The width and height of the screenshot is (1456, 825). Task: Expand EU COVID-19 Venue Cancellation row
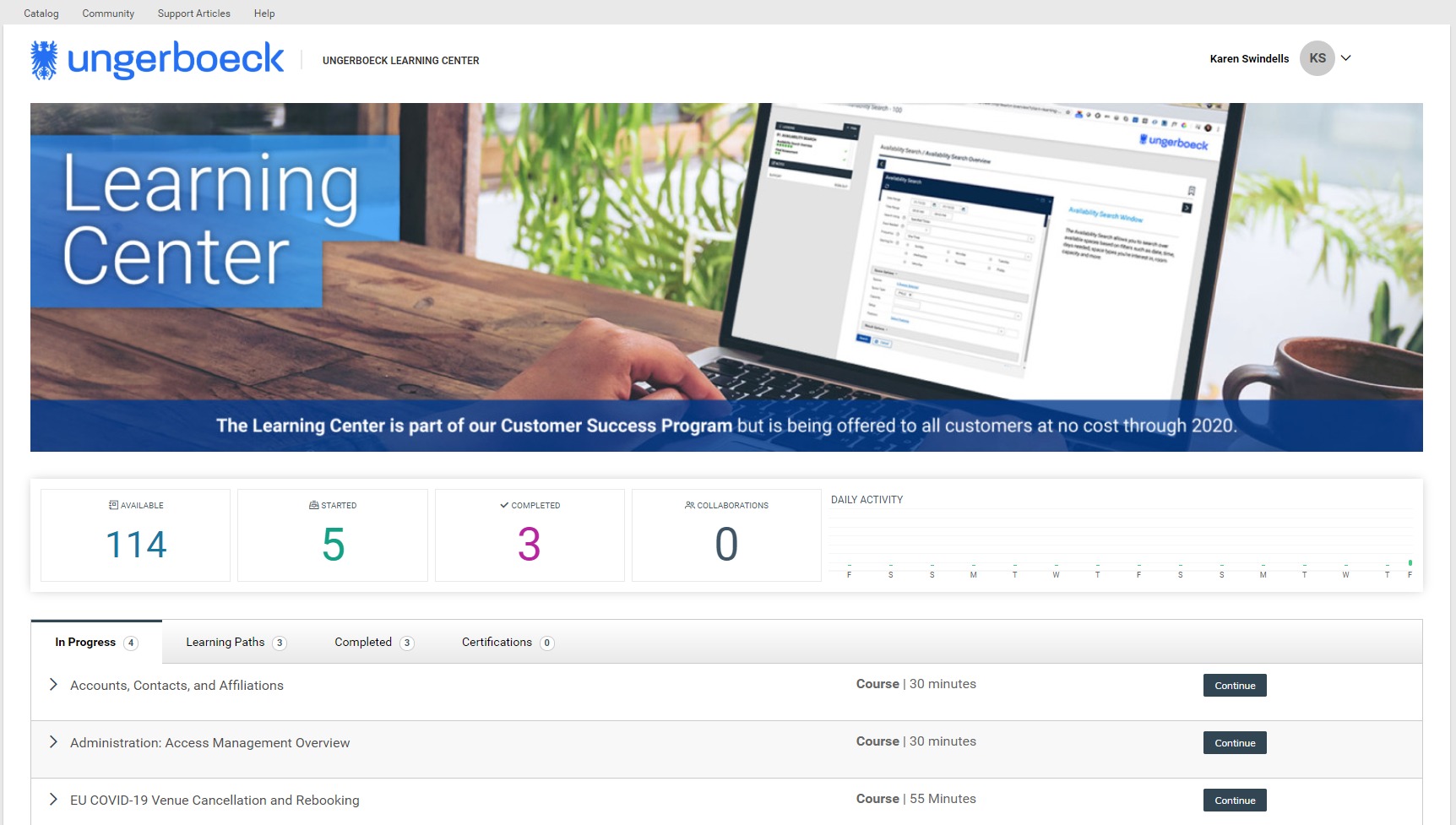pos(53,800)
